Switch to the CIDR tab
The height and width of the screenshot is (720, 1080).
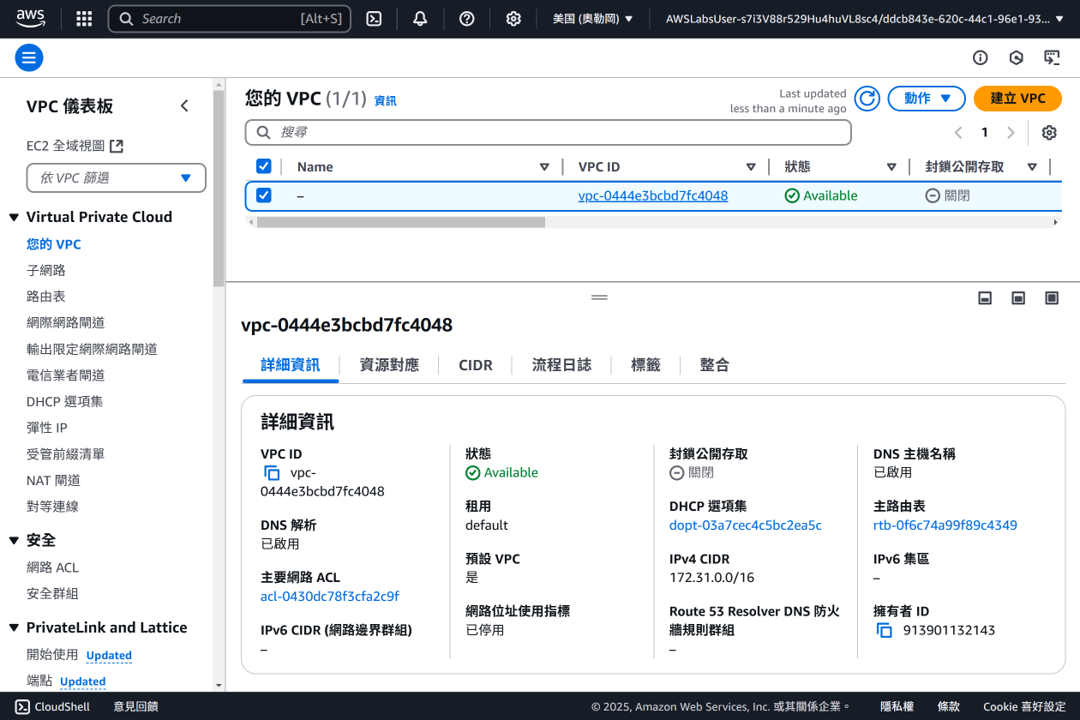coord(475,365)
